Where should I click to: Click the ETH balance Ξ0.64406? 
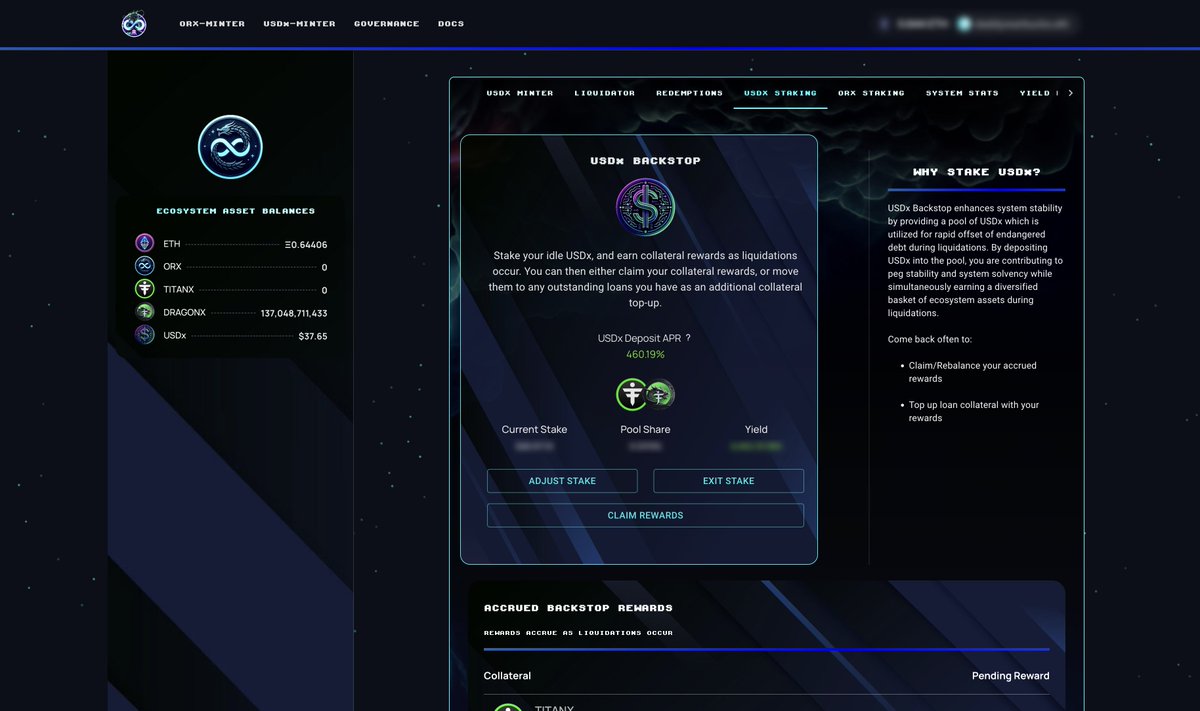click(306, 244)
